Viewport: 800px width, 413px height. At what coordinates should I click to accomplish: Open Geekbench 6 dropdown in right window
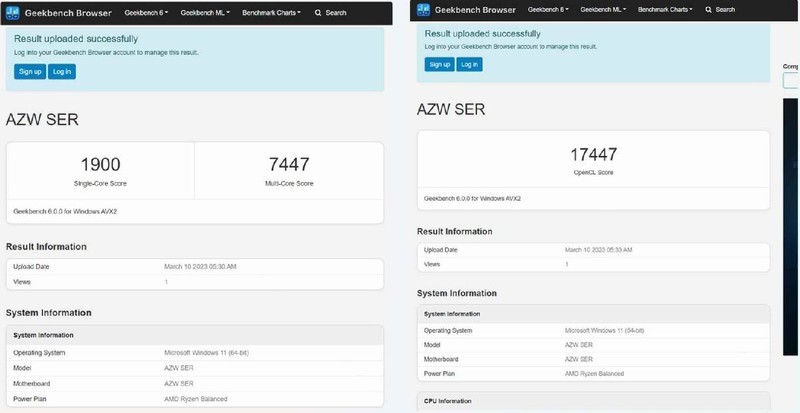548,10
